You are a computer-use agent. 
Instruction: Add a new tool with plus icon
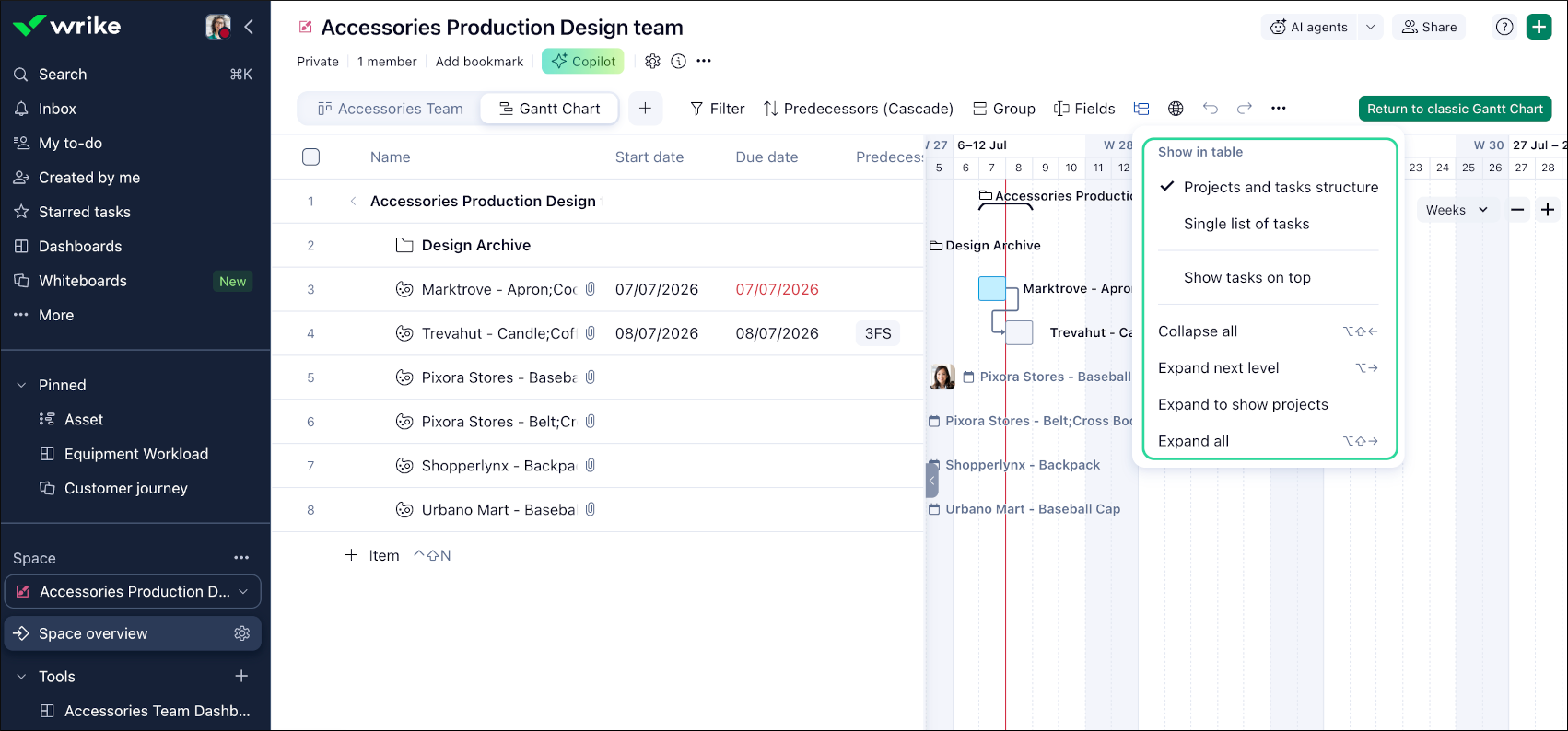tap(241, 677)
